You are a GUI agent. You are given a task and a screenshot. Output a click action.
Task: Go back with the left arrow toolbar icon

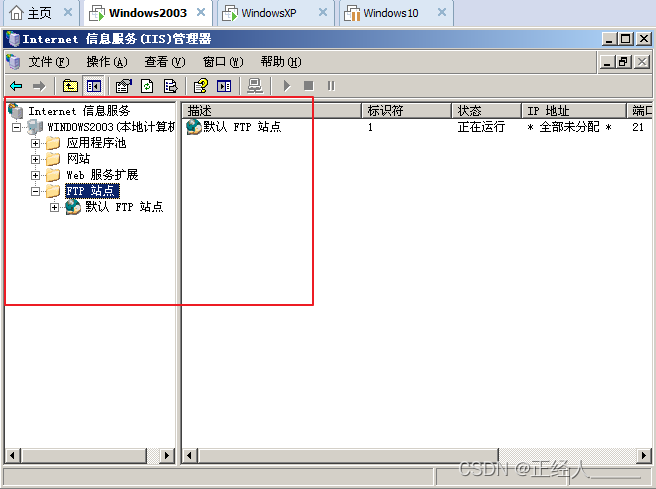coord(16,86)
